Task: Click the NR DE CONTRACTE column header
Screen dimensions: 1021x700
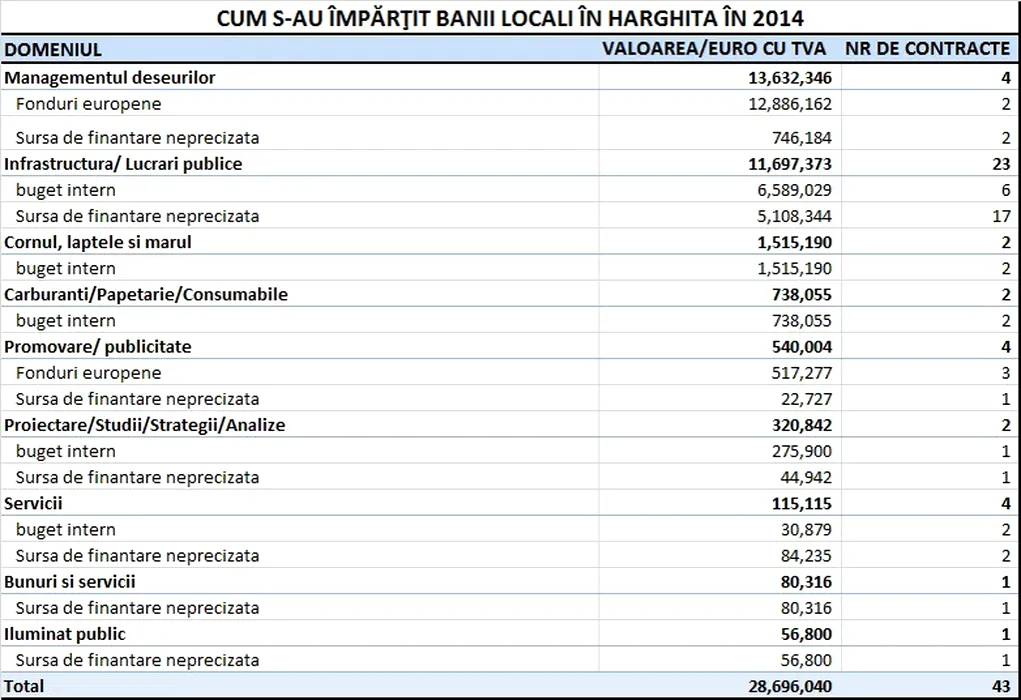Action: pyautogui.click(x=927, y=49)
